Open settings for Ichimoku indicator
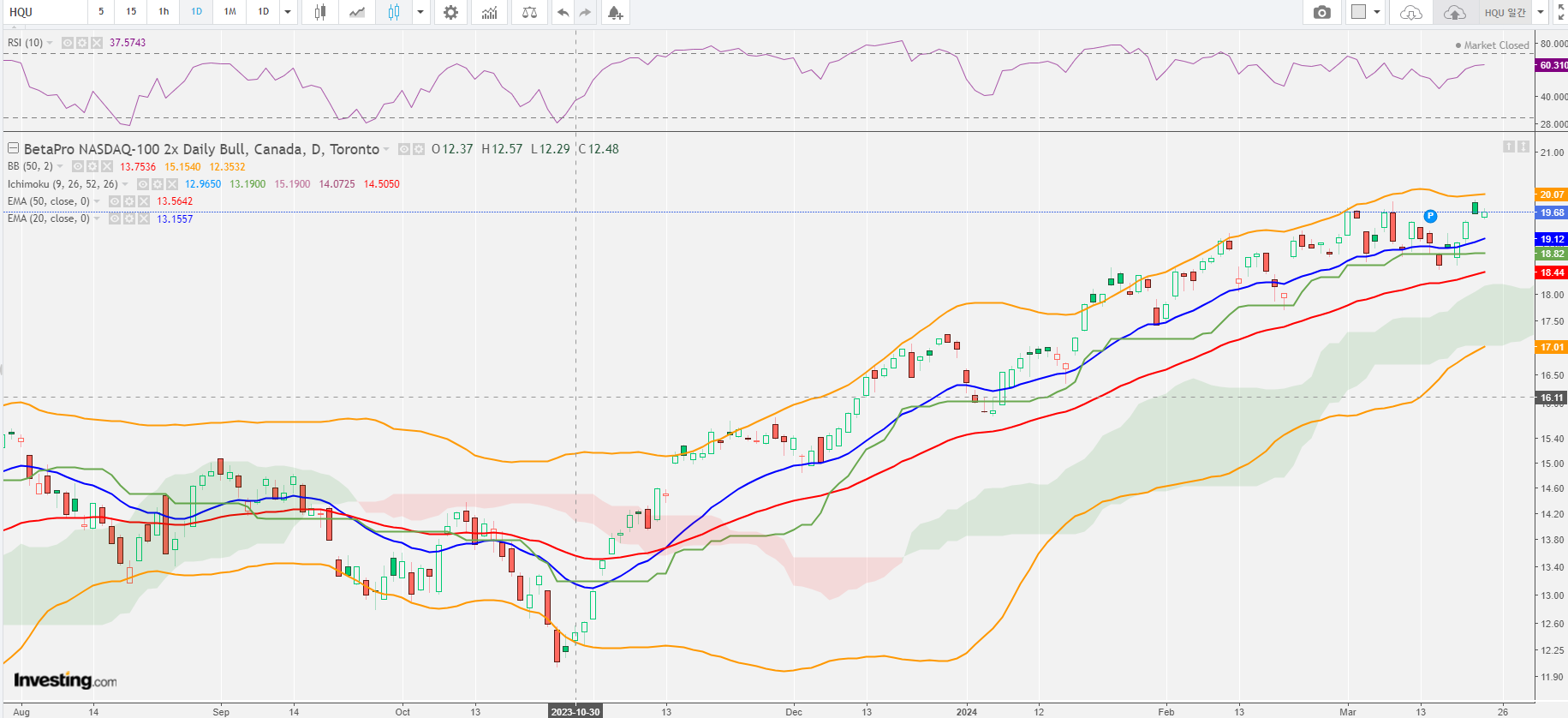 click(x=158, y=184)
